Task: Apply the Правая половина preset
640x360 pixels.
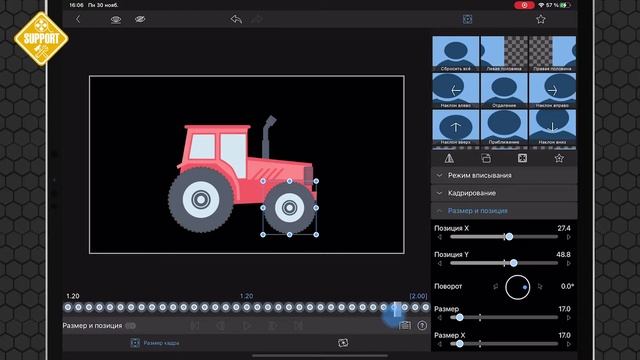Action: [x=552, y=54]
